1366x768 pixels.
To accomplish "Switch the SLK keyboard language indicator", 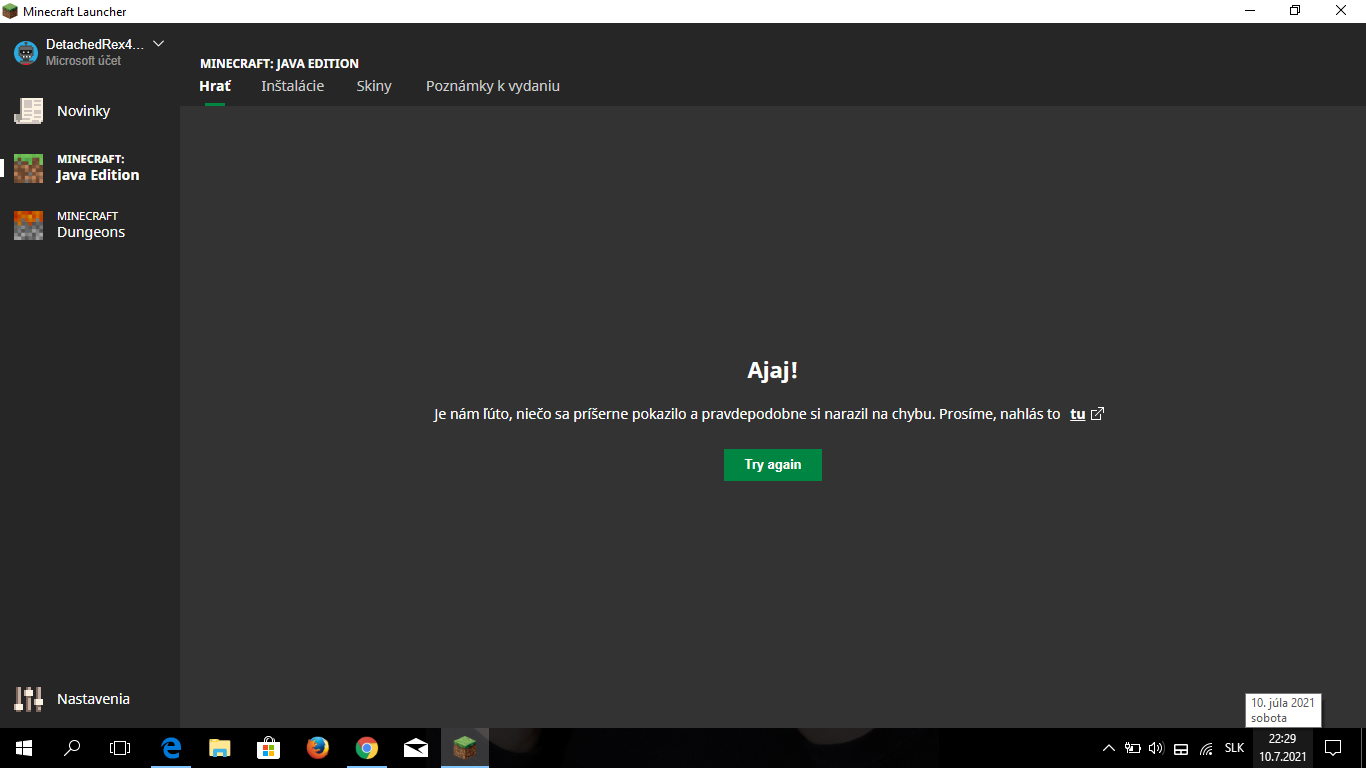I will pyautogui.click(x=1234, y=748).
